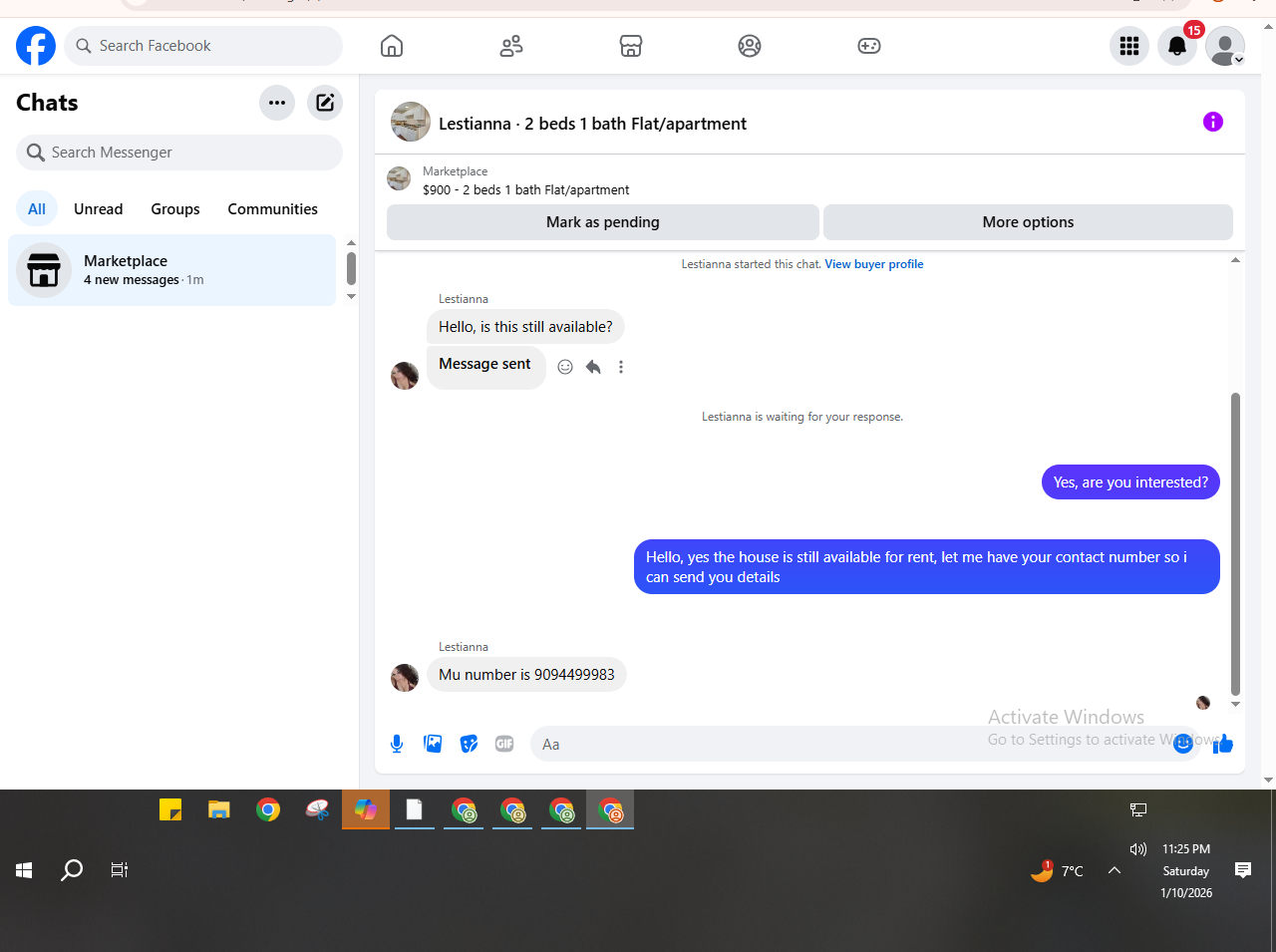Open the volume speaker tray icon
Screen dimensions: 1276x952
point(1138,849)
